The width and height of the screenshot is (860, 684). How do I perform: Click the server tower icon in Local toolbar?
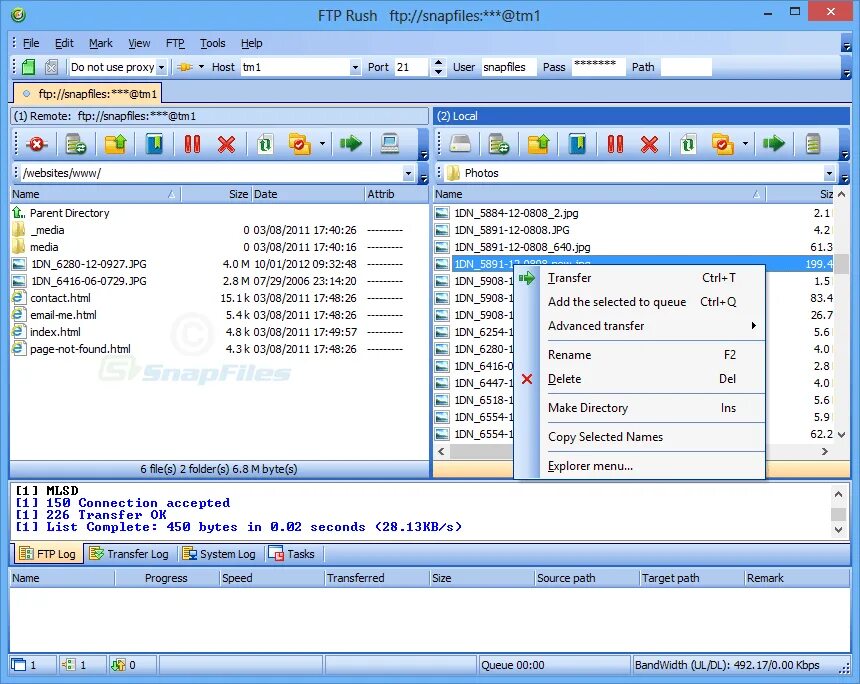pos(813,144)
